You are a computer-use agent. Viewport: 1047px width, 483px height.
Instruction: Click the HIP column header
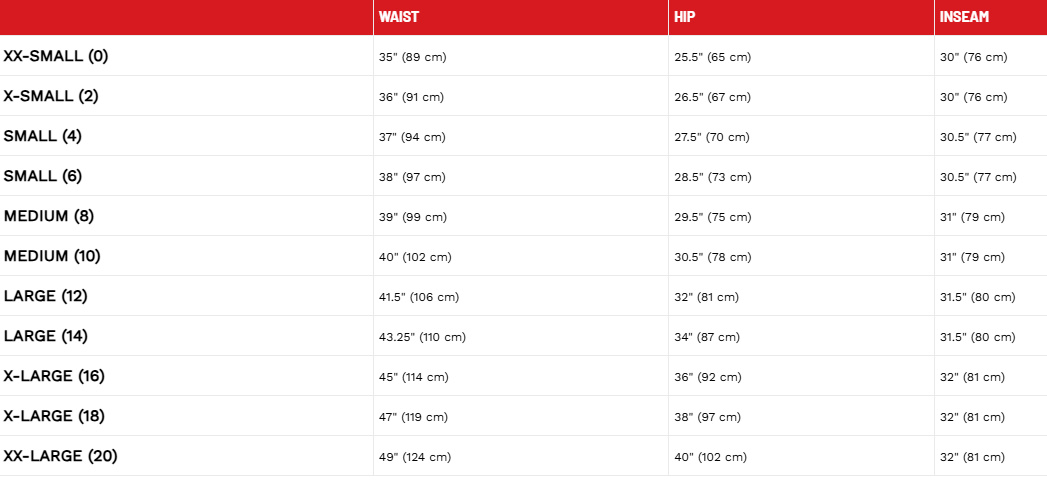tap(684, 17)
